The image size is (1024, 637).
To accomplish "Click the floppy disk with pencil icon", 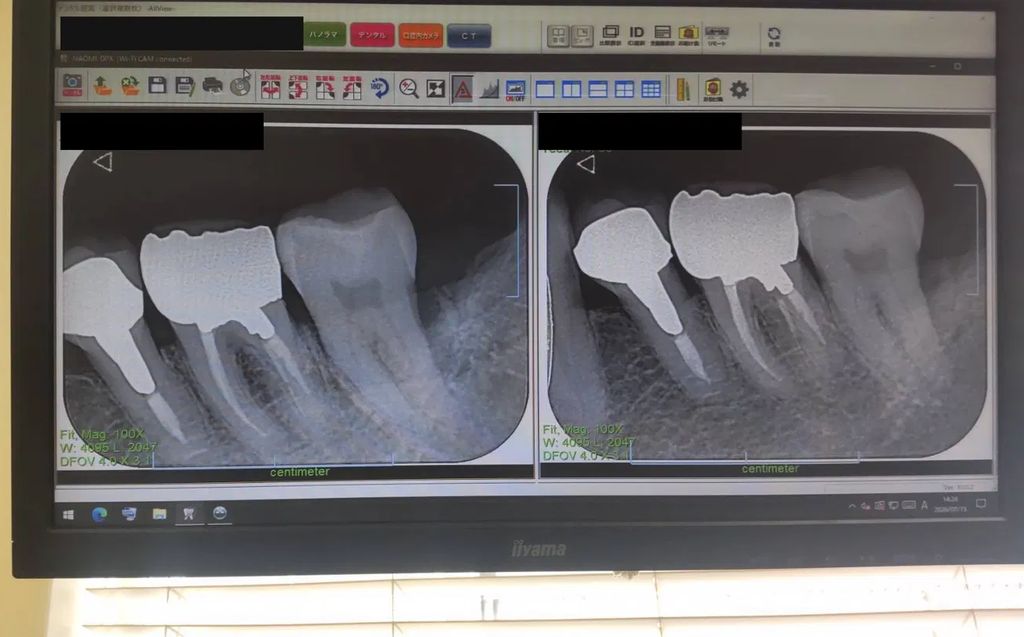I will click(185, 87).
